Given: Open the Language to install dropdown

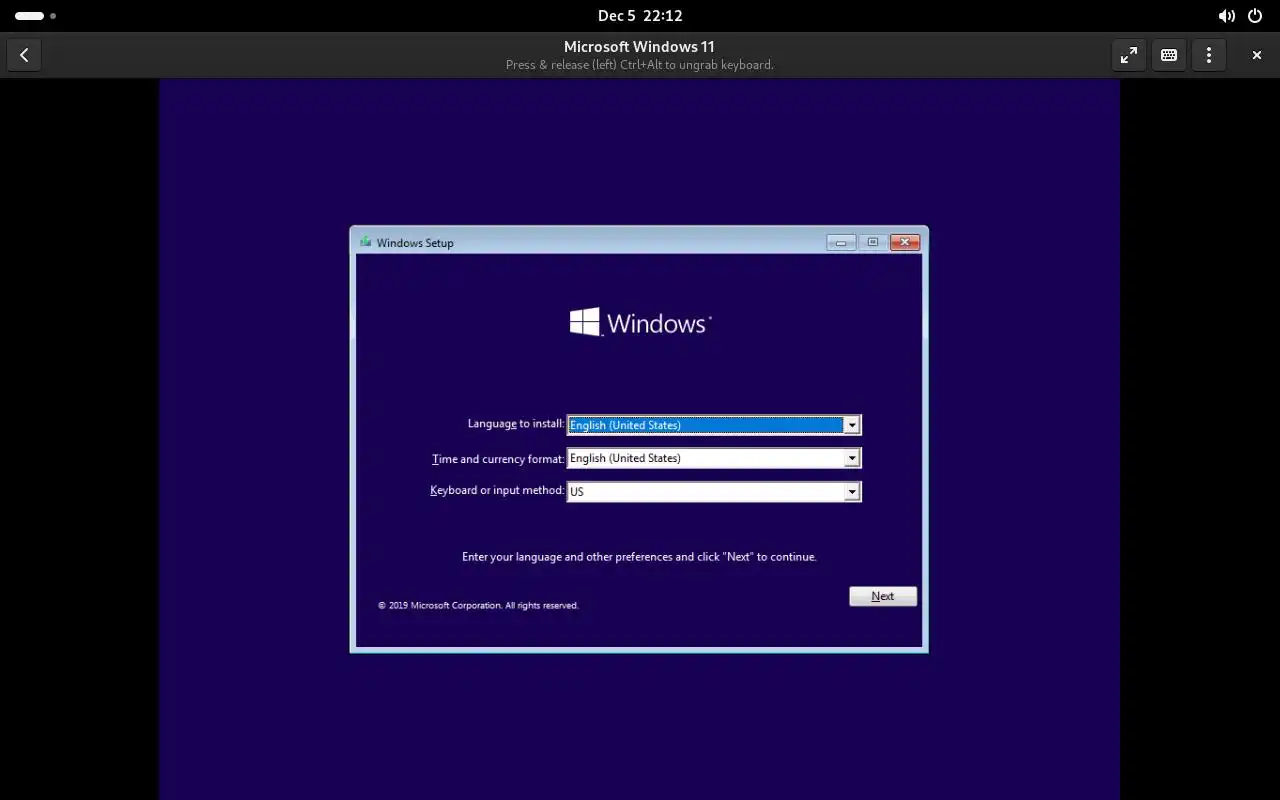Looking at the screenshot, I should click(714, 425).
